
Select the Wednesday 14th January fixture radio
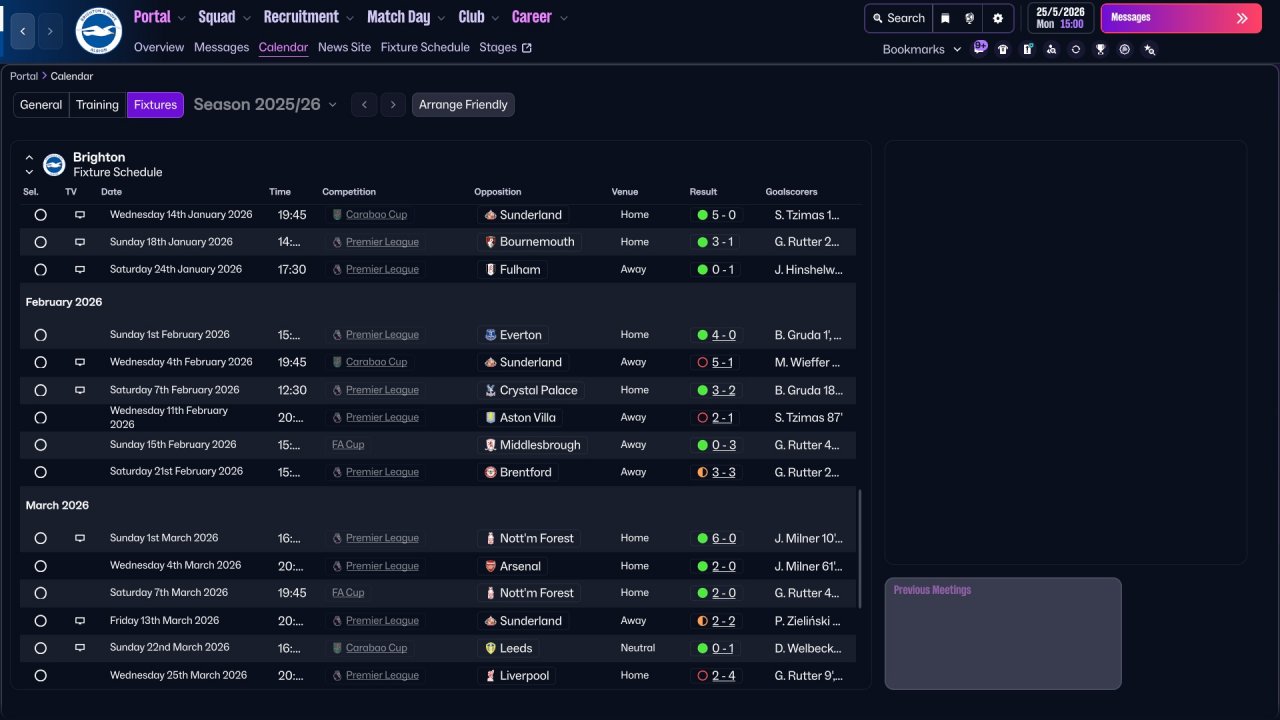(x=40, y=215)
